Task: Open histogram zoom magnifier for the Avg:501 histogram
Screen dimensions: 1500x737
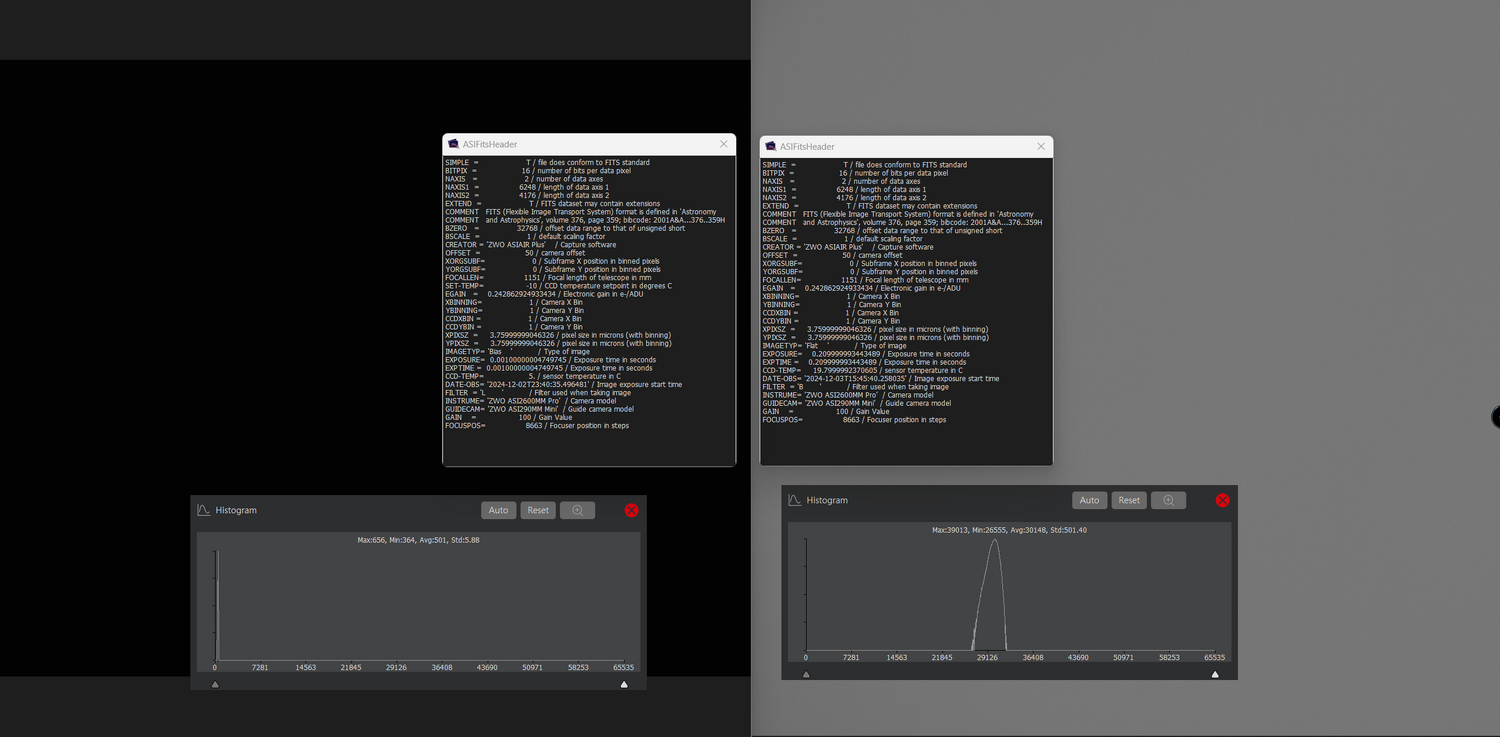Action: coord(577,510)
